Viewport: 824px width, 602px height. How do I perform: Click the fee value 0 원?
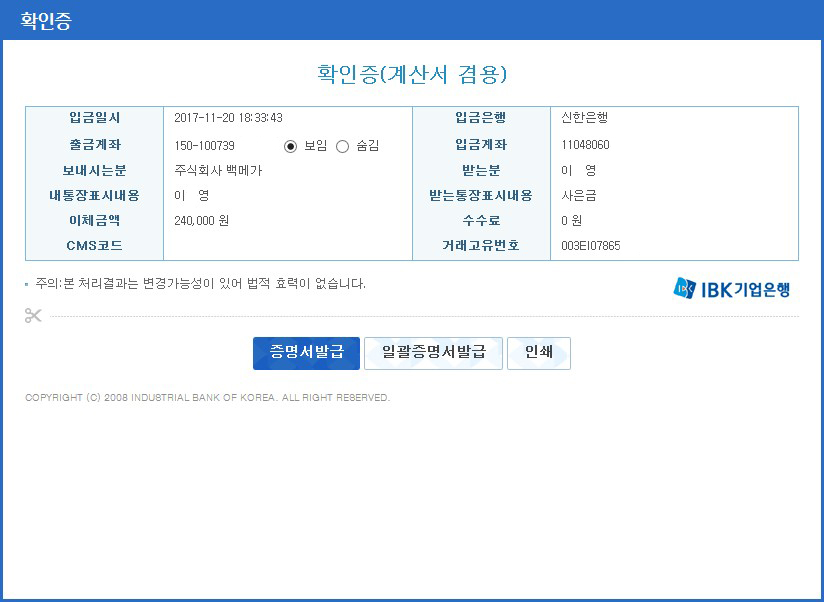(x=571, y=220)
